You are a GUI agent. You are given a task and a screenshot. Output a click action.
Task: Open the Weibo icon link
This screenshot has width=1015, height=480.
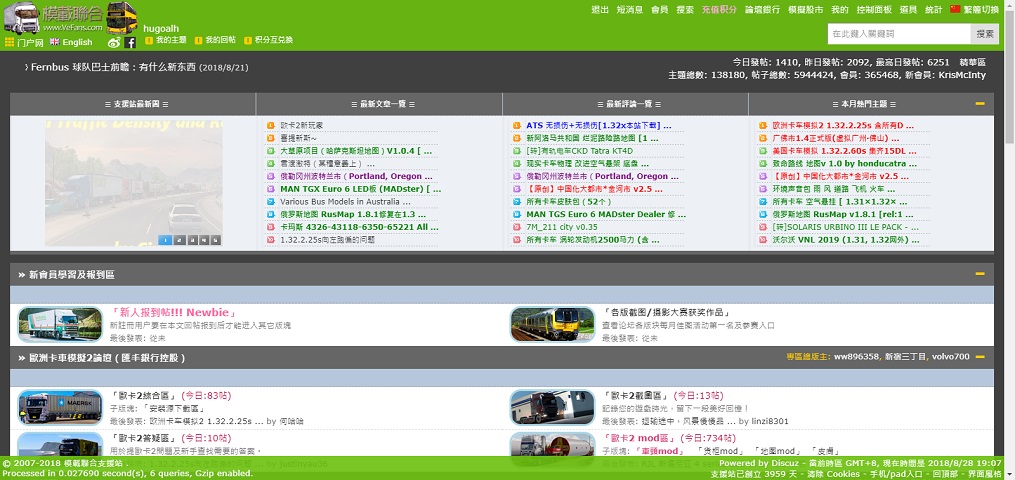point(114,42)
